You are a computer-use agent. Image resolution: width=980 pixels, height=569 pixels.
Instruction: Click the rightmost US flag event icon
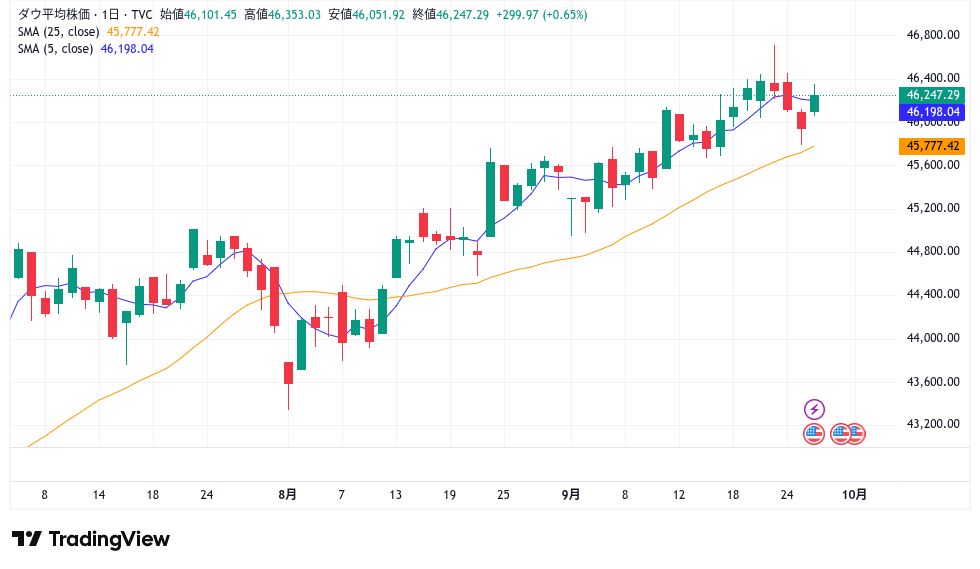pos(855,434)
